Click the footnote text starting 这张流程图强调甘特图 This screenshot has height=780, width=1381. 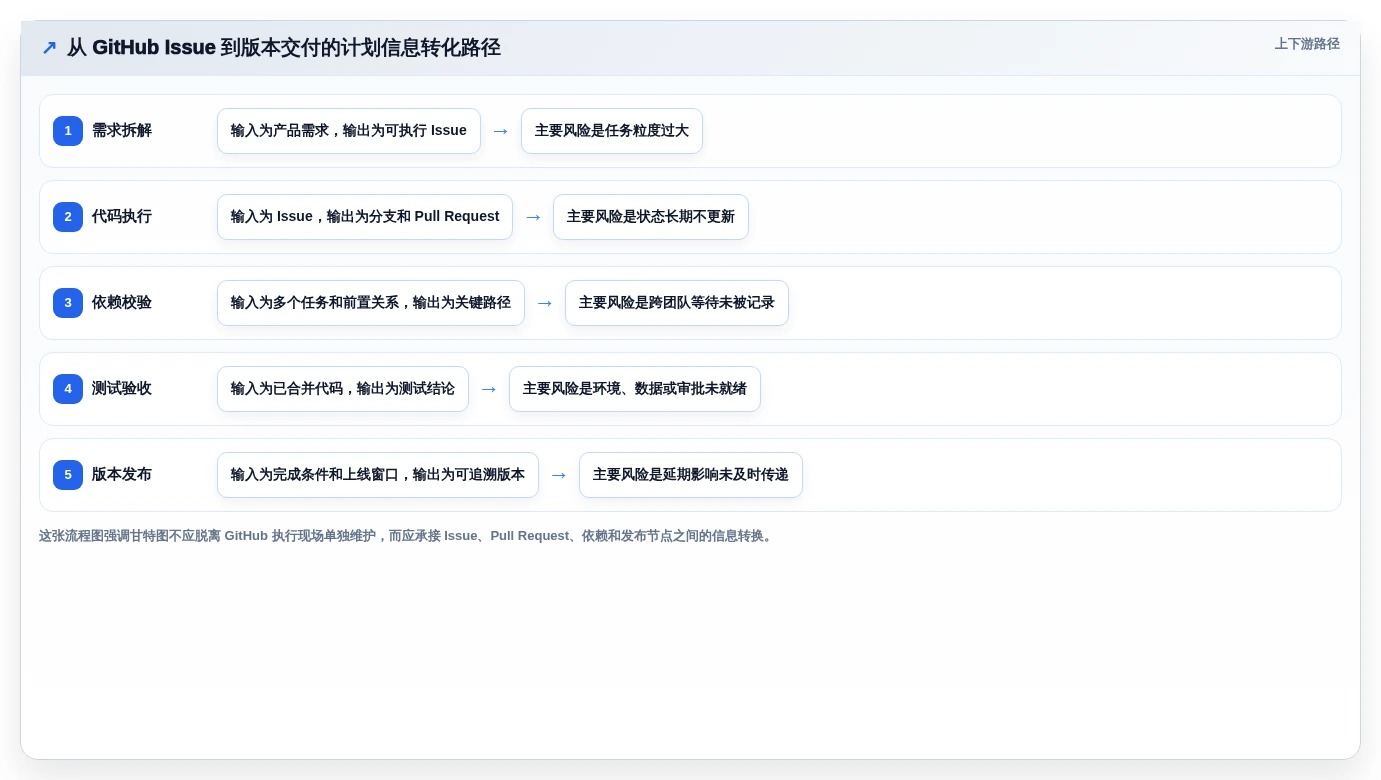tap(407, 536)
